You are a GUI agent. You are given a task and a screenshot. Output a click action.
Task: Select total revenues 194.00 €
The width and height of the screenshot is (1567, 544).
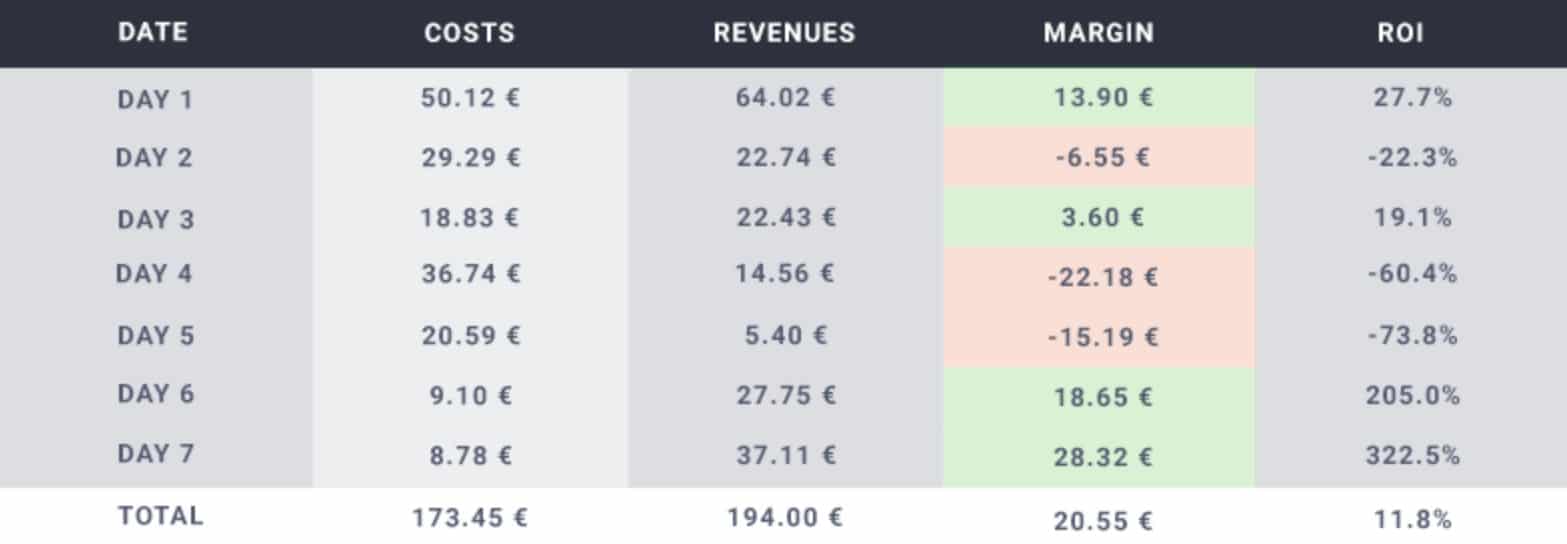(x=785, y=518)
